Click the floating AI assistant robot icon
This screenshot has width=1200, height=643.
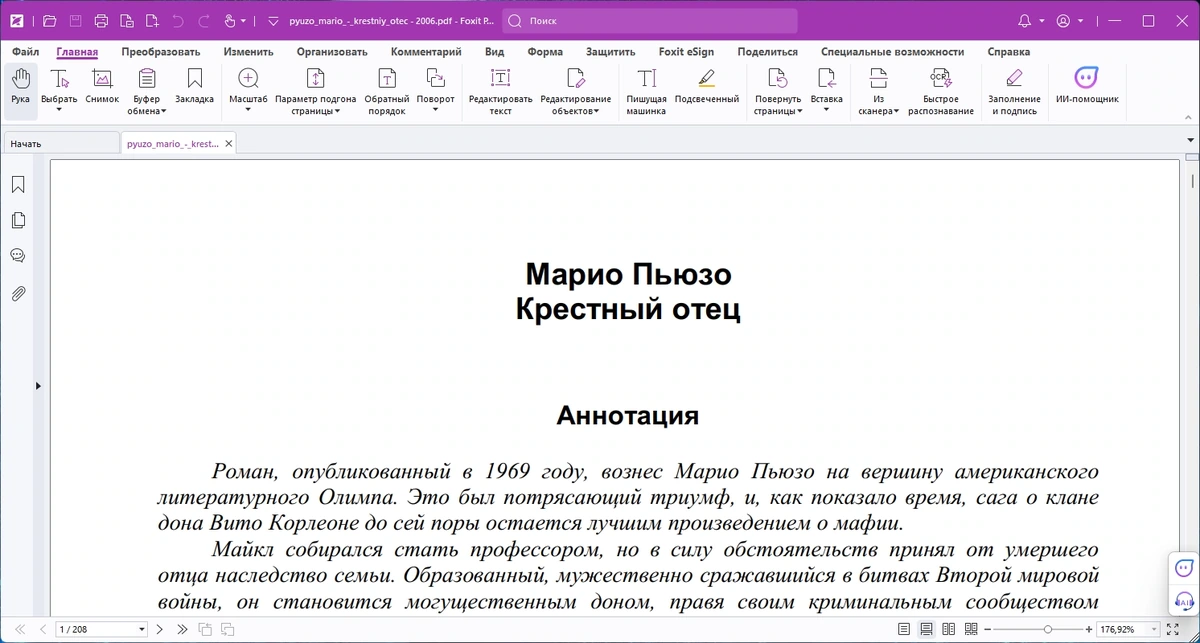[x=1184, y=568]
